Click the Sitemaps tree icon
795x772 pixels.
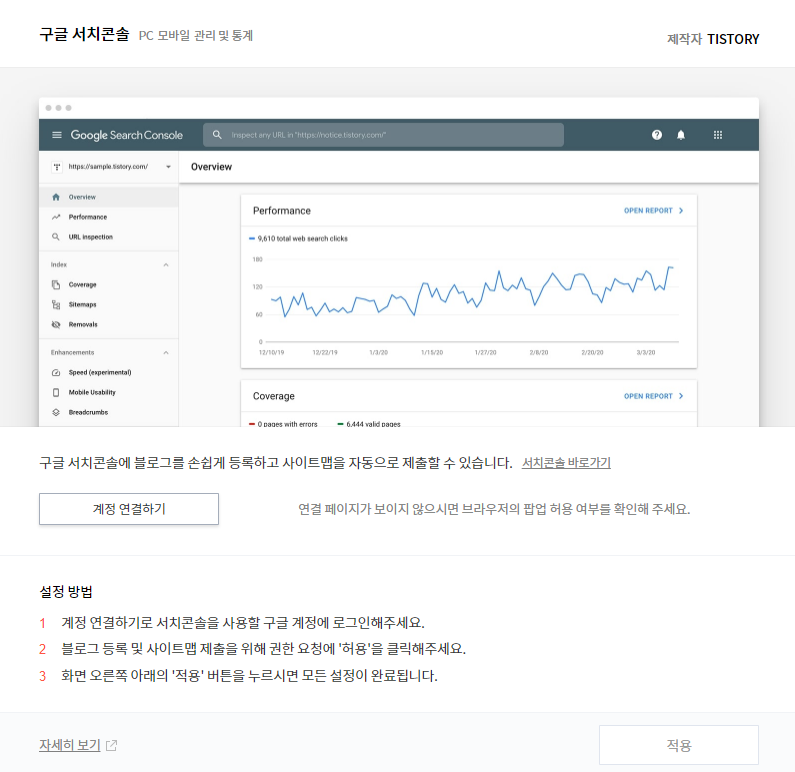coord(56,305)
